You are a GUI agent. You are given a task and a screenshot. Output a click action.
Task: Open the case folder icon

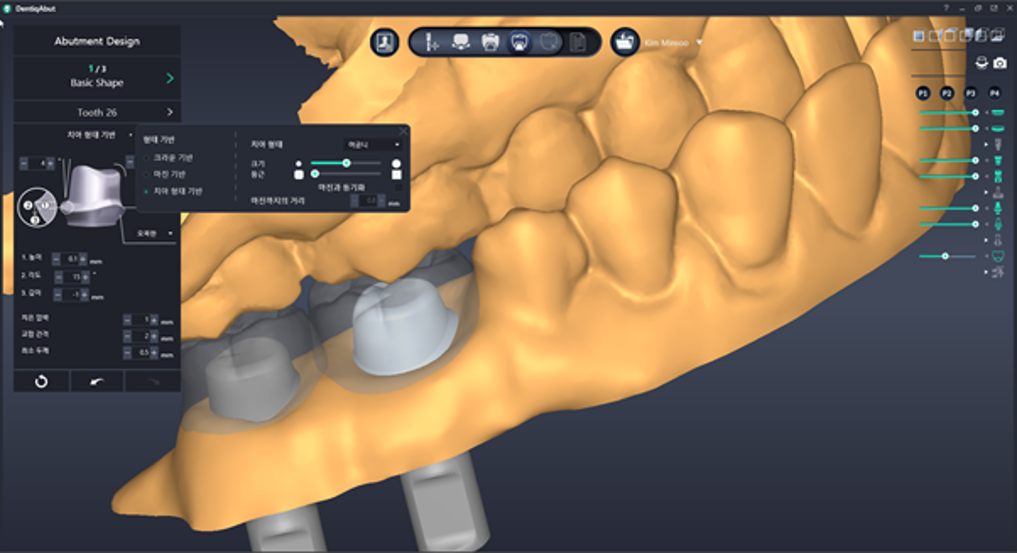(x=625, y=42)
